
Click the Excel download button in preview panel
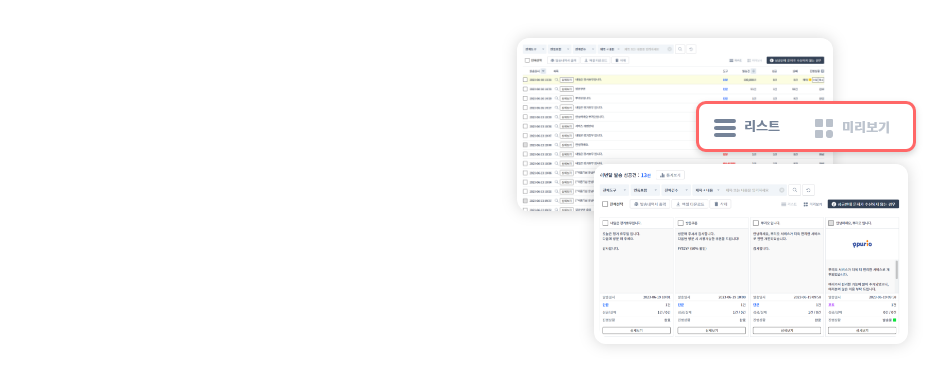click(x=689, y=204)
